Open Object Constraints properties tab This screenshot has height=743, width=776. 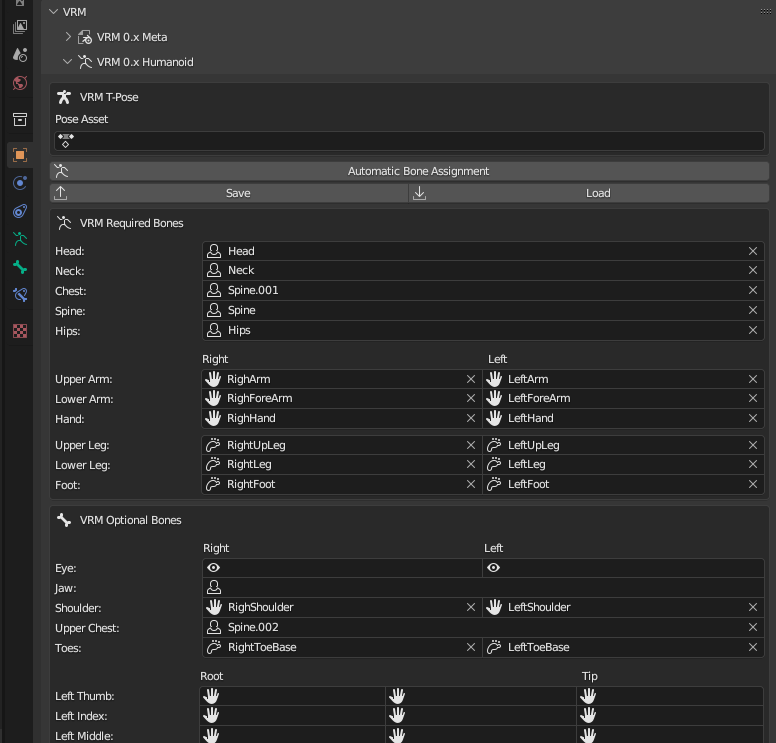[20, 211]
